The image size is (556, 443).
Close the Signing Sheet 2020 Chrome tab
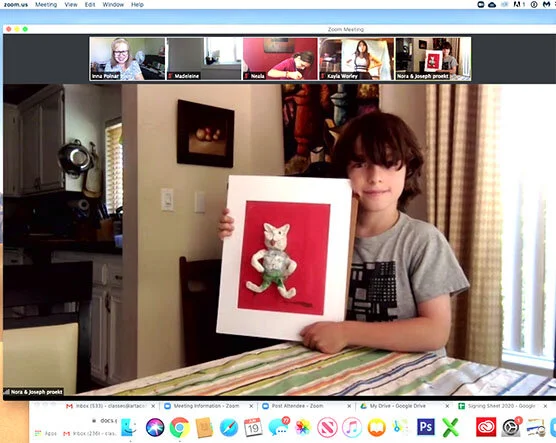click(545, 406)
